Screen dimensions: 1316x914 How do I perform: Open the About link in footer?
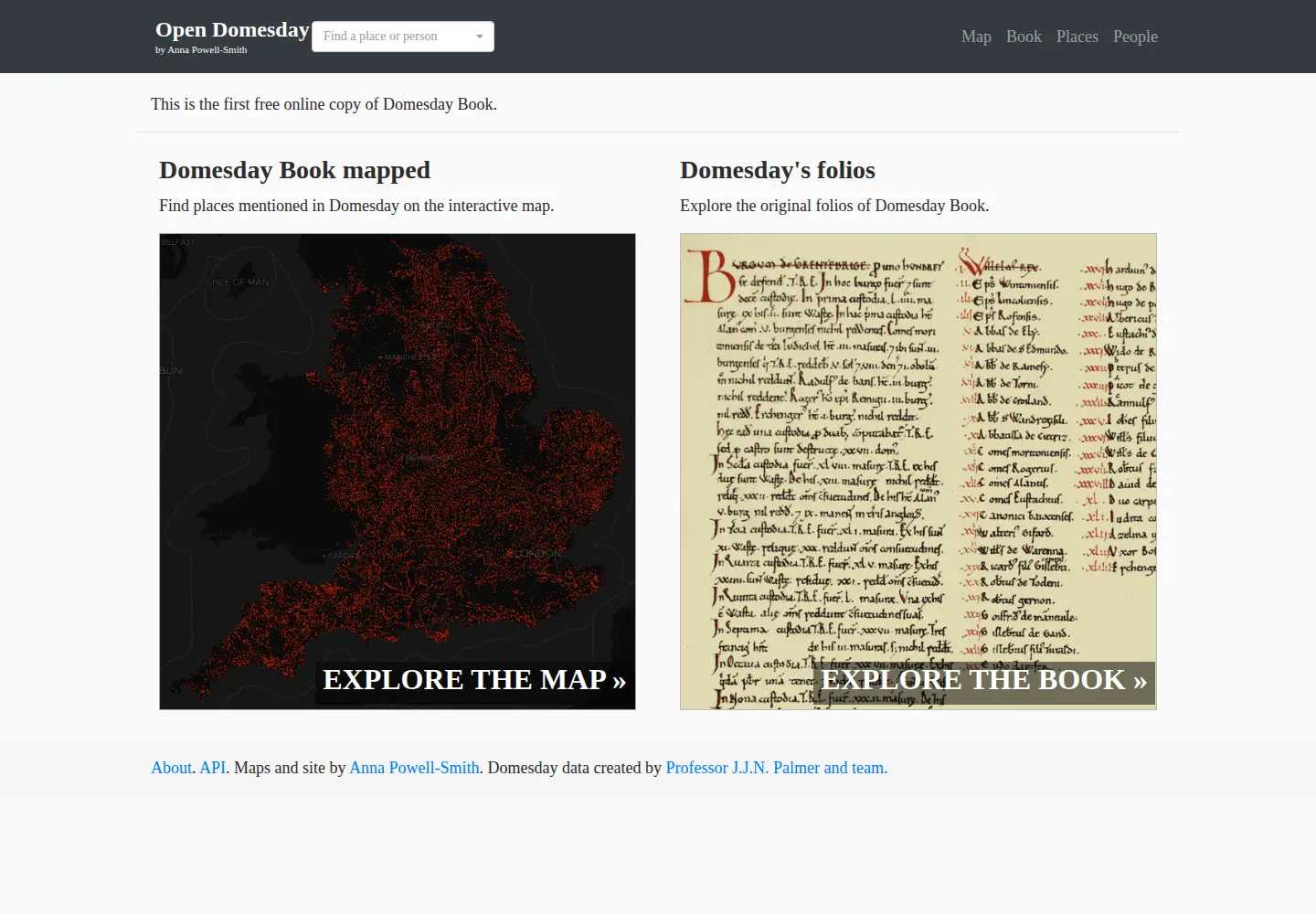[x=172, y=768]
